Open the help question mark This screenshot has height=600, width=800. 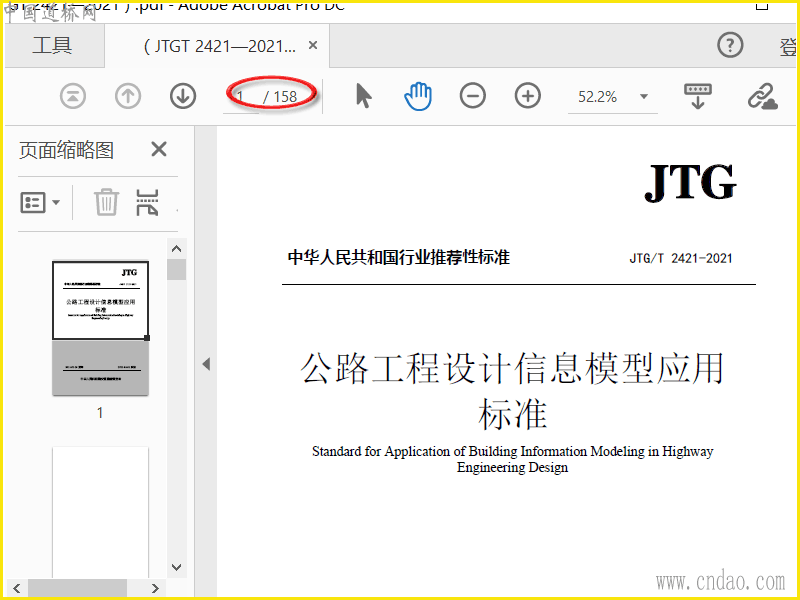[x=730, y=45]
